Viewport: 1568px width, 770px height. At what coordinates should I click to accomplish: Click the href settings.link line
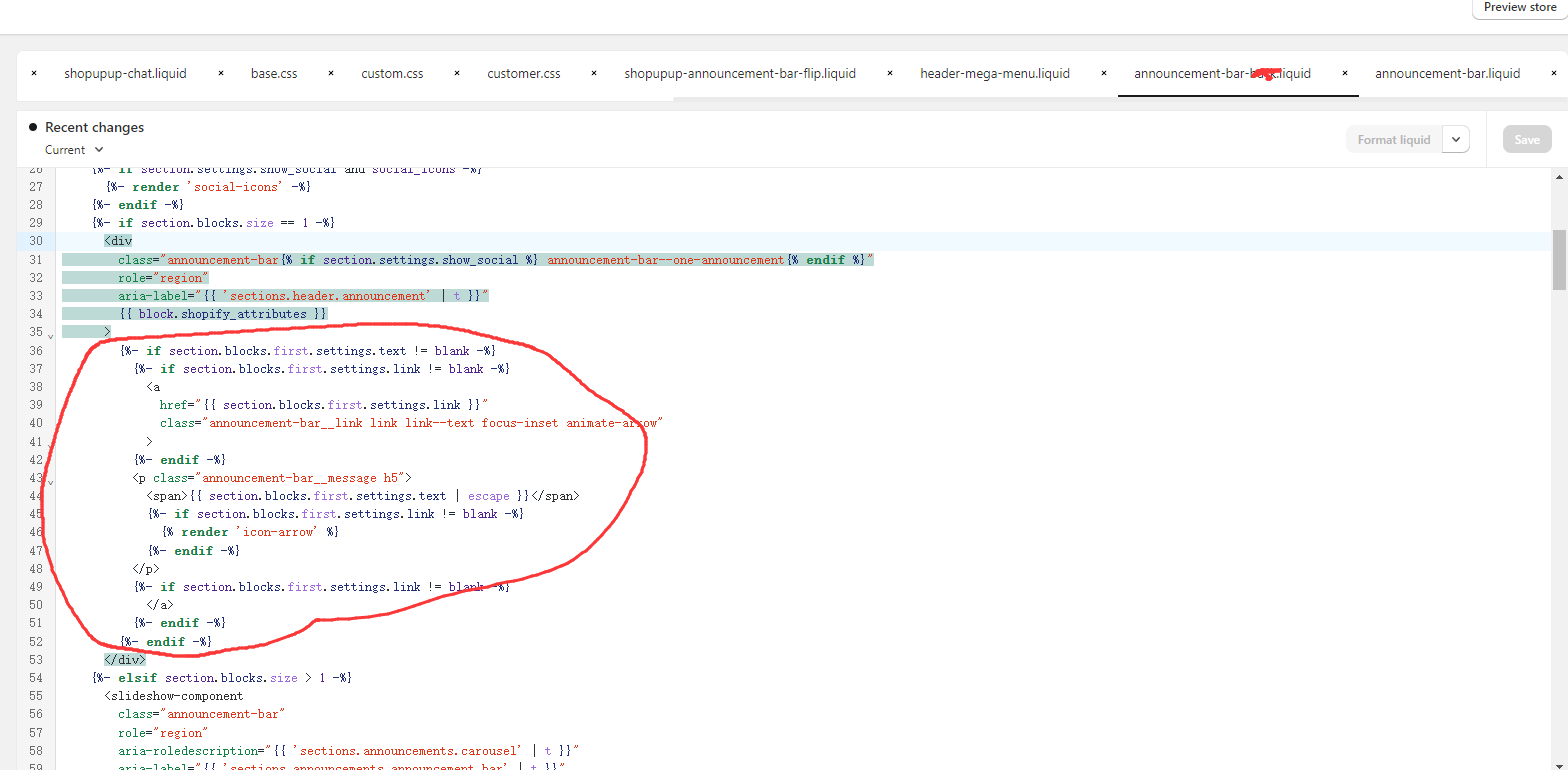click(x=323, y=404)
